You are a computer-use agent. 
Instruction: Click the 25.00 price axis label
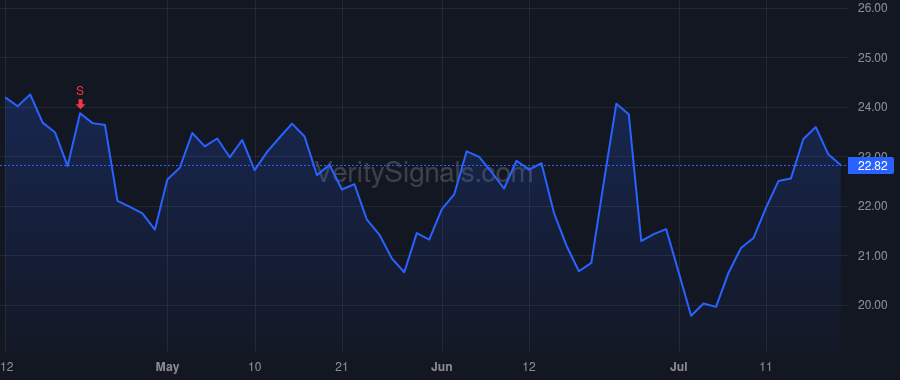[x=871, y=57]
